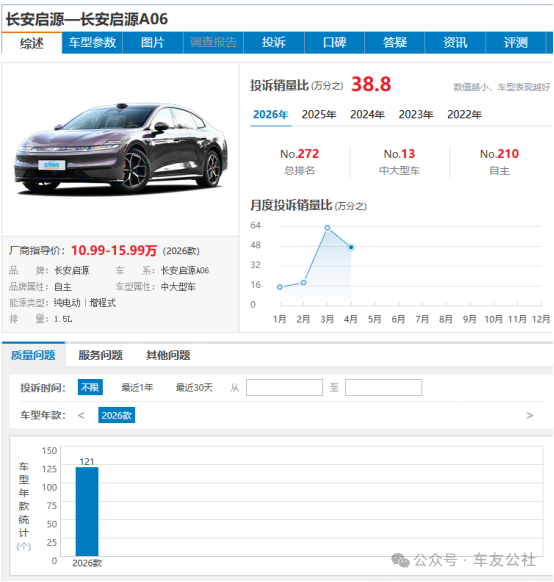This screenshot has width=554, height=582.
Task: Click the January data point on chart
Action: coord(280,287)
